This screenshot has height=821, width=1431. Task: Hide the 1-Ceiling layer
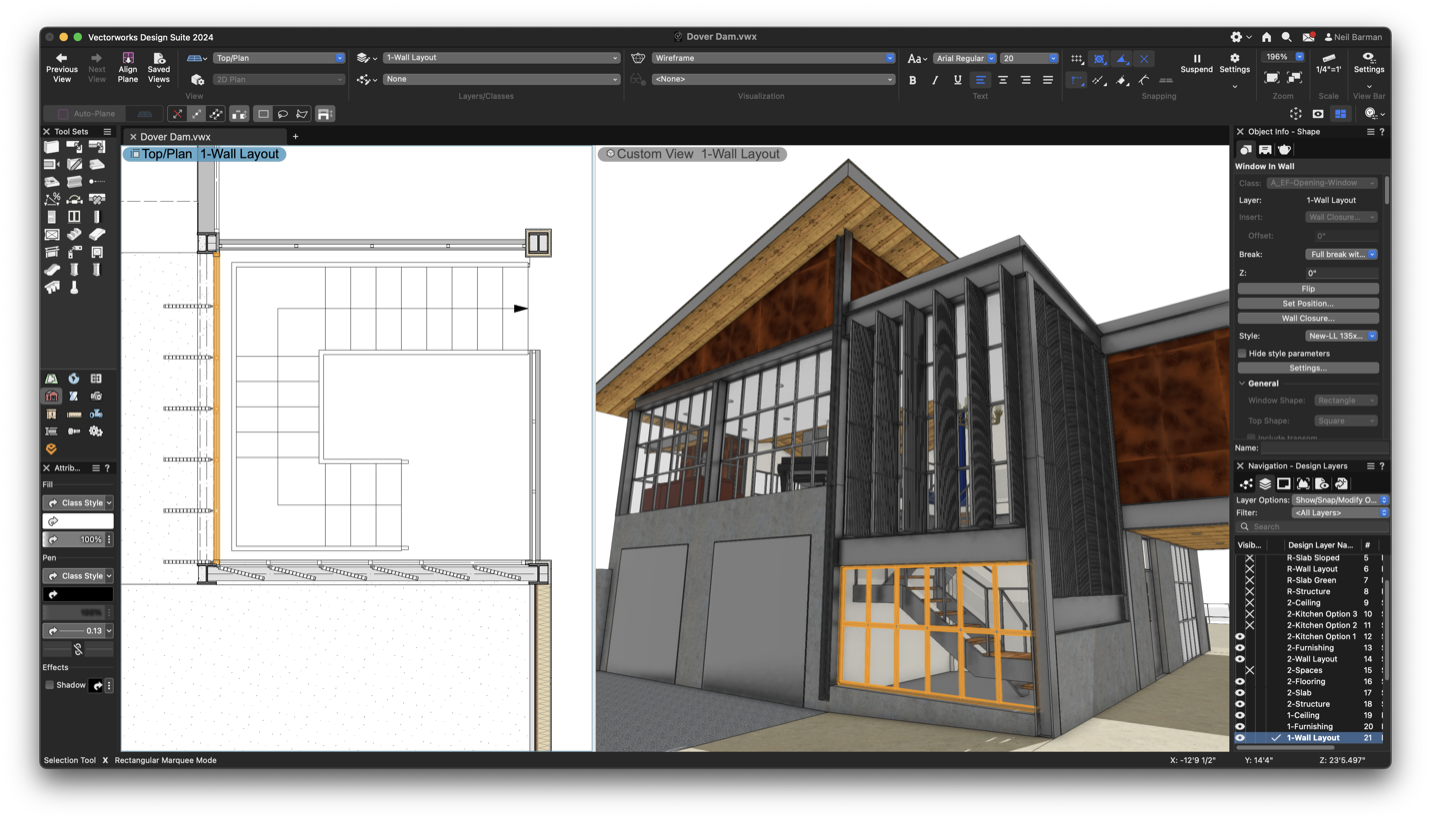[1240, 715]
